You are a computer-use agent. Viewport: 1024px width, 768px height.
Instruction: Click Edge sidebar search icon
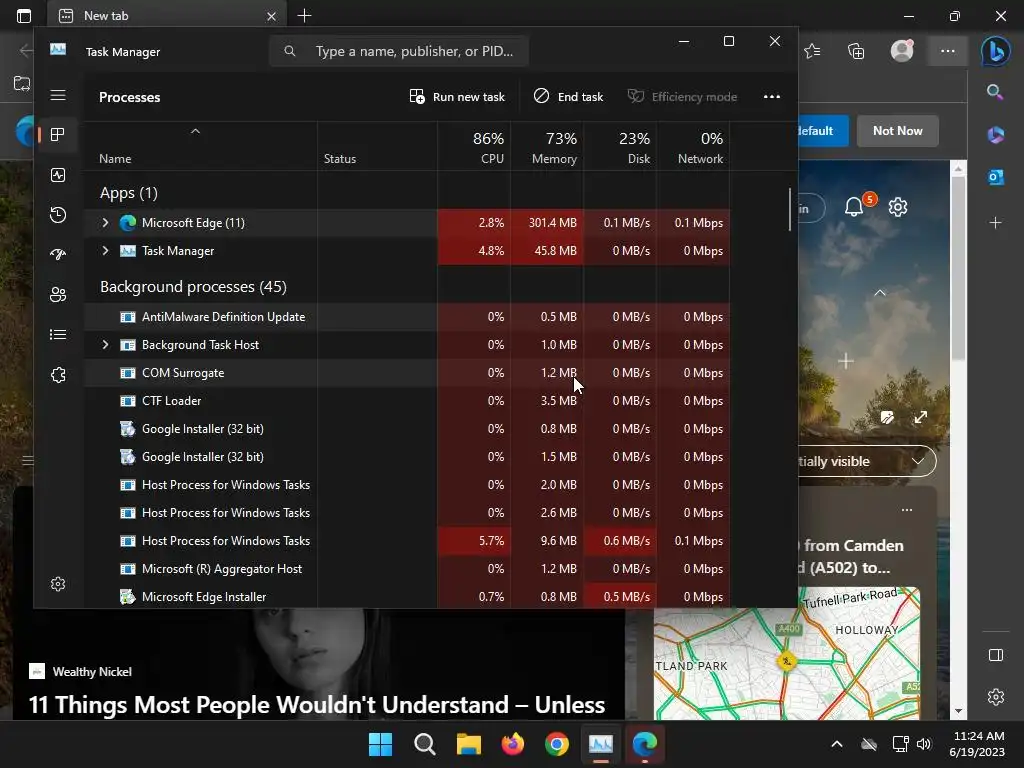(x=995, y=92)
